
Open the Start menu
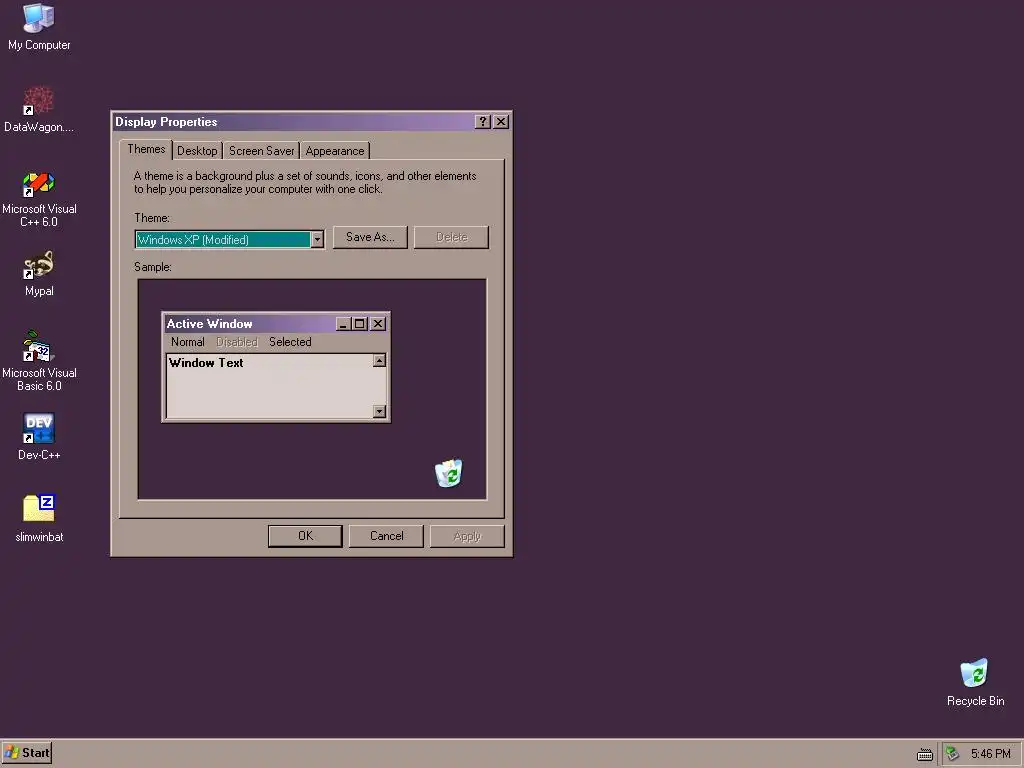coord(27,753)
